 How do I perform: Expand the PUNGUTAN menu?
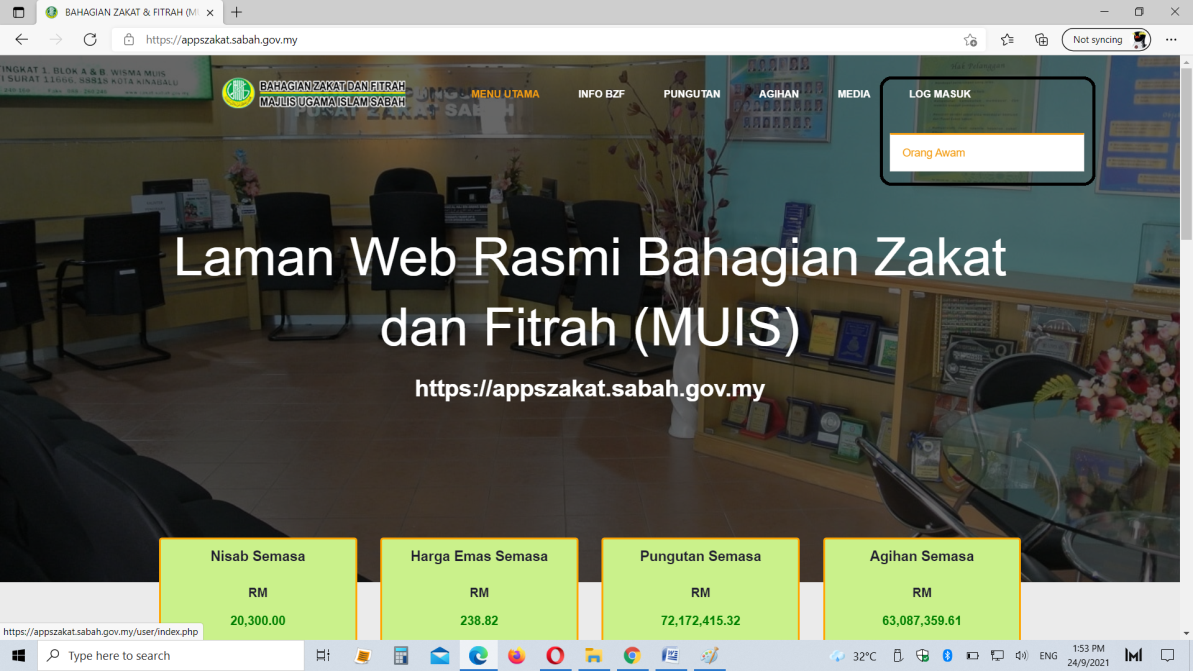[x=691, y=94]
